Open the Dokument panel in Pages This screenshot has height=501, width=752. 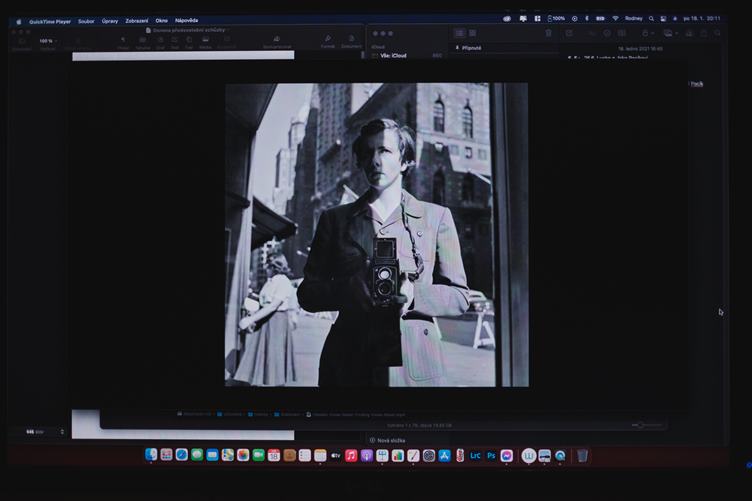pos(351,42)
